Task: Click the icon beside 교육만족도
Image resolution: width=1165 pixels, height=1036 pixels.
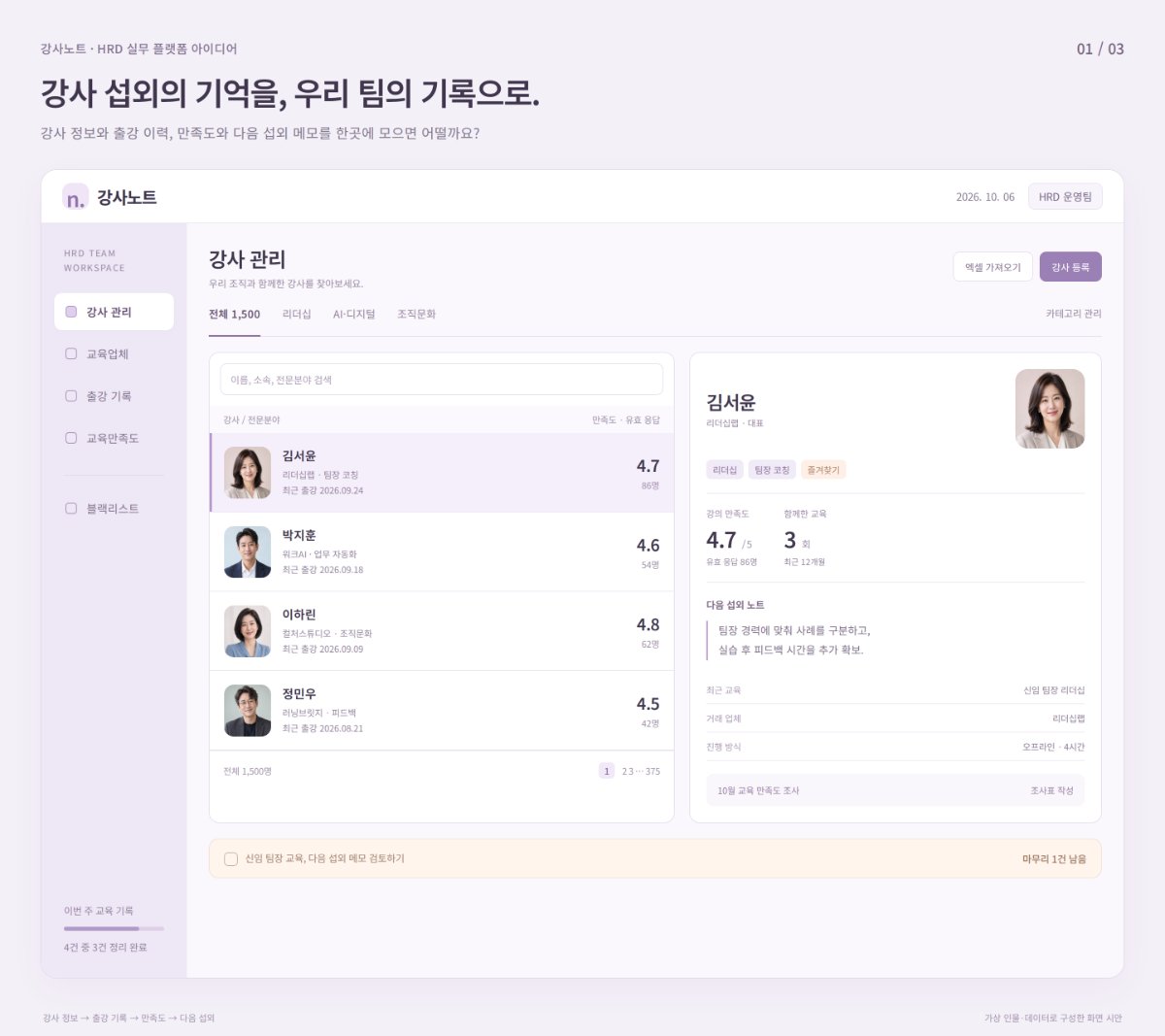Action: tap(71, 439)
